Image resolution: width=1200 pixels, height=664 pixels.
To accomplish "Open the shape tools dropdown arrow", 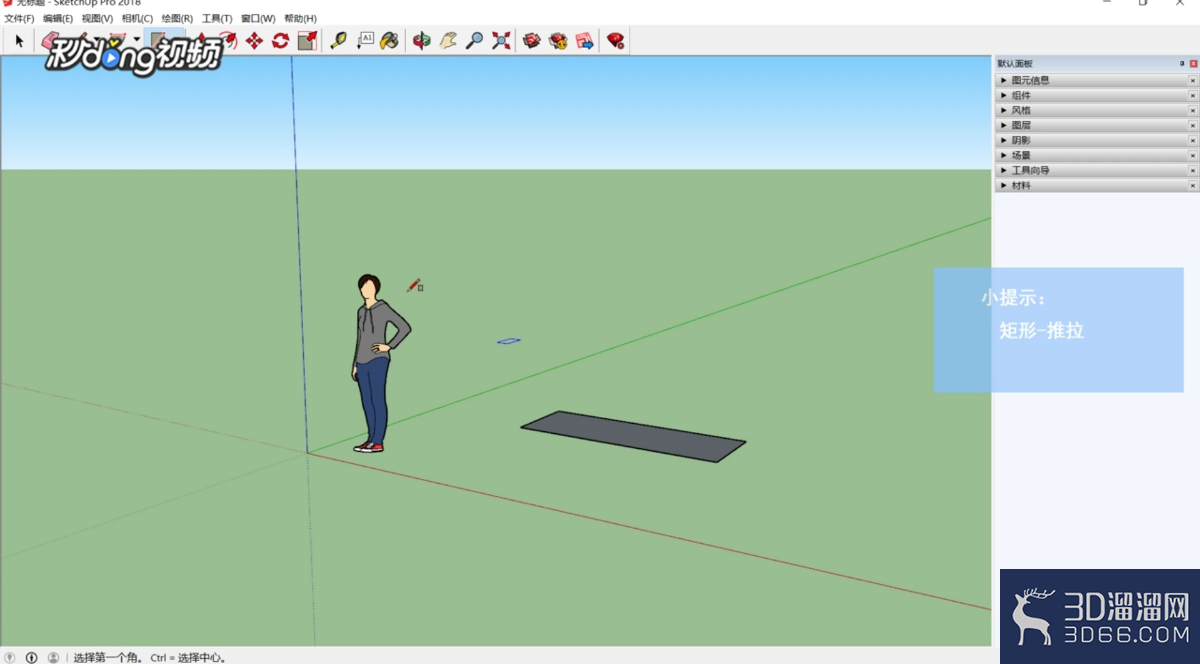I will [137, 41].
